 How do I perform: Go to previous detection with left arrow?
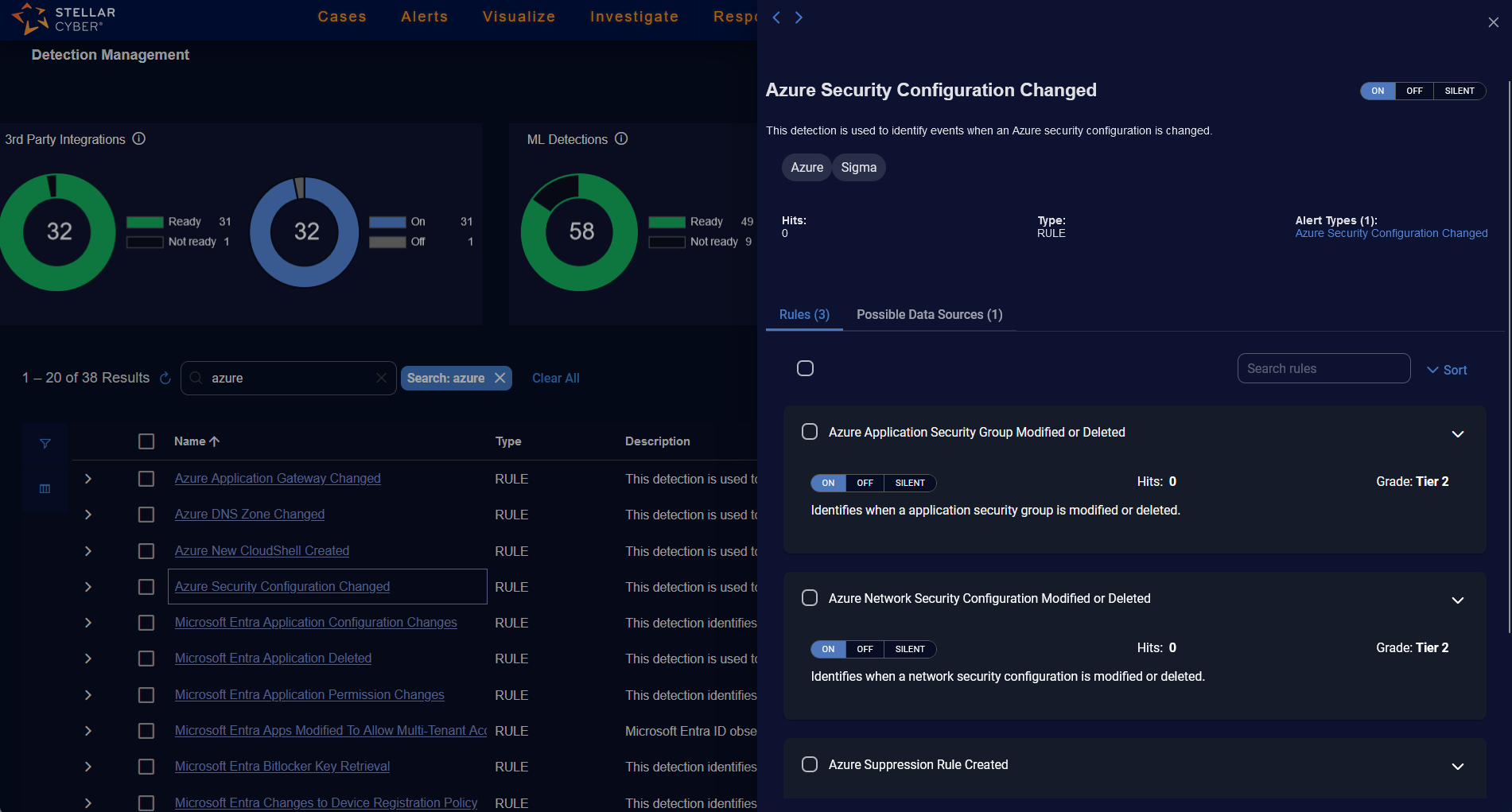pos(777,17)
